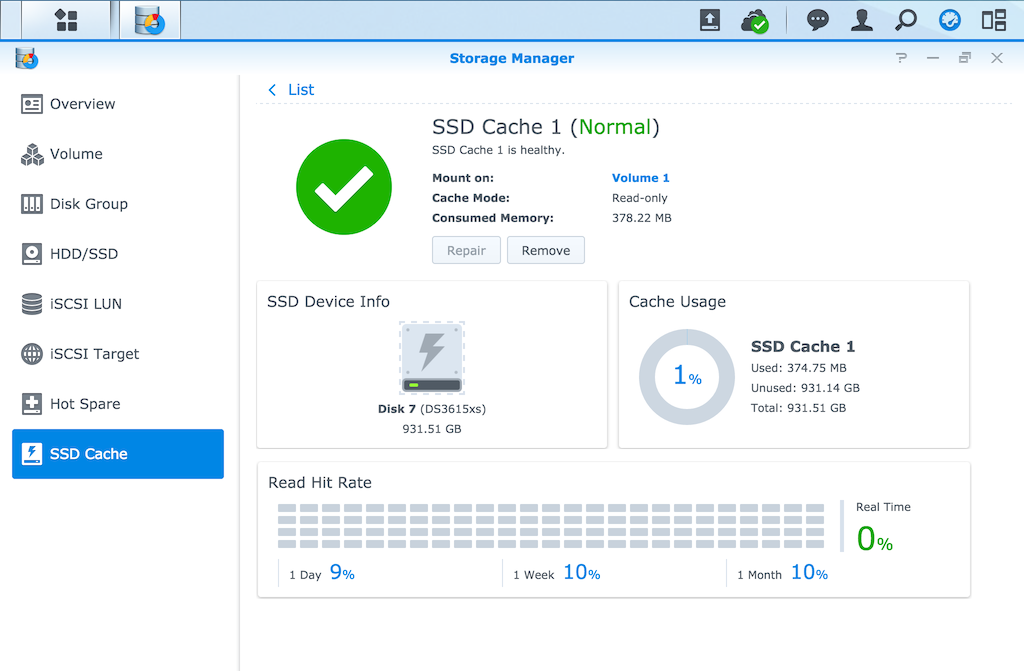This screenshot has width=1024, height=671.
Task: Click the Repair button
Action: 466,250
